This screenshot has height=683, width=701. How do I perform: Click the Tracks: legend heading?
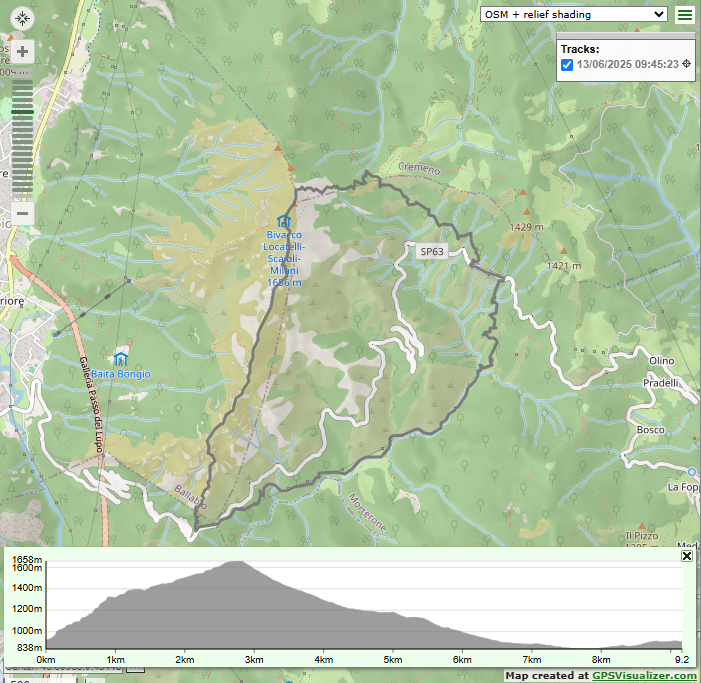click(580, 49)
